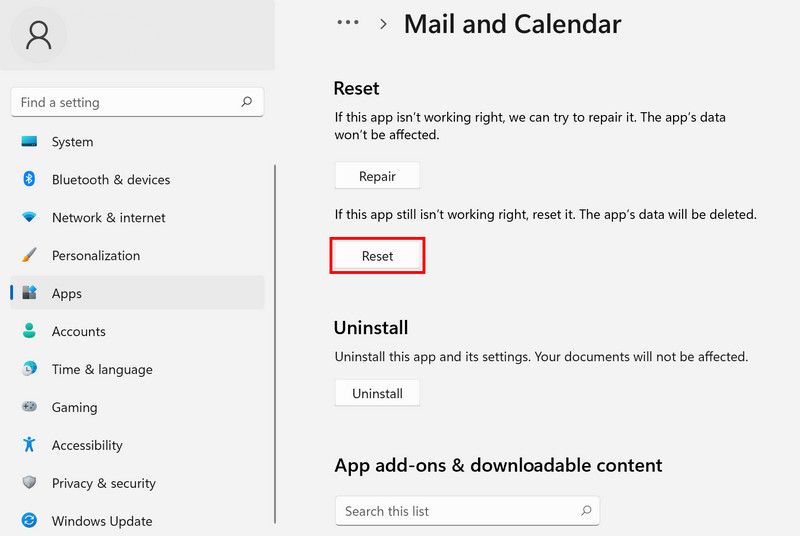
Task: Focus the Find a setting field
Action: 137,102
